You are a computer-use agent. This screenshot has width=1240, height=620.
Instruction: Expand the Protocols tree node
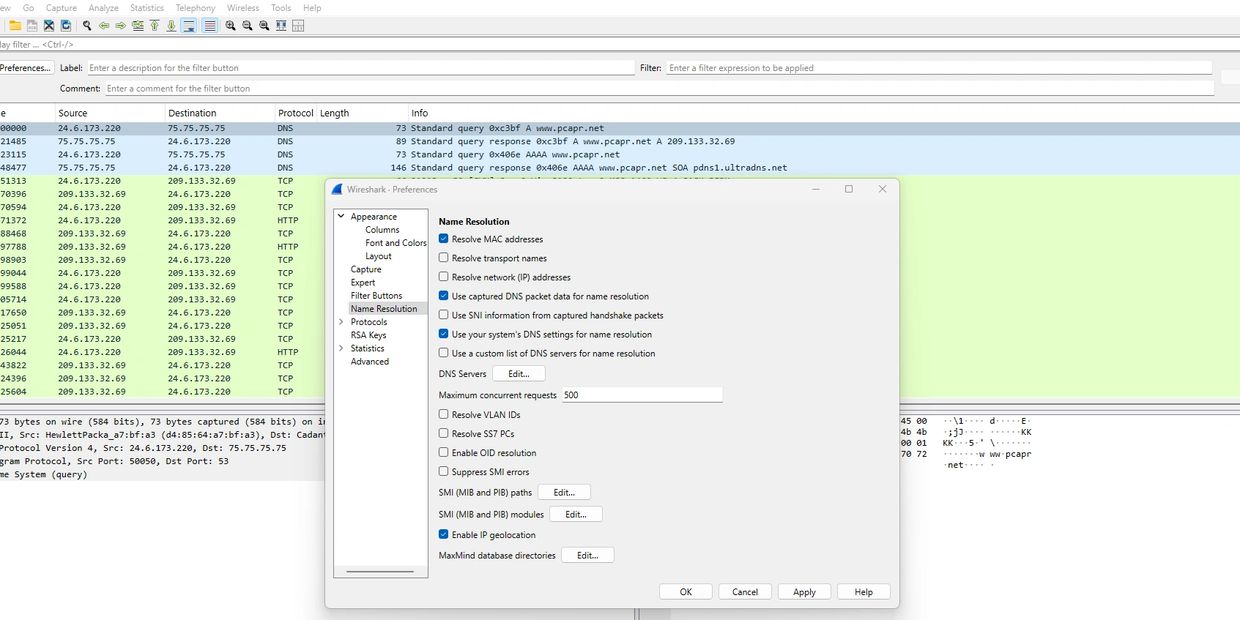point(341,322)
